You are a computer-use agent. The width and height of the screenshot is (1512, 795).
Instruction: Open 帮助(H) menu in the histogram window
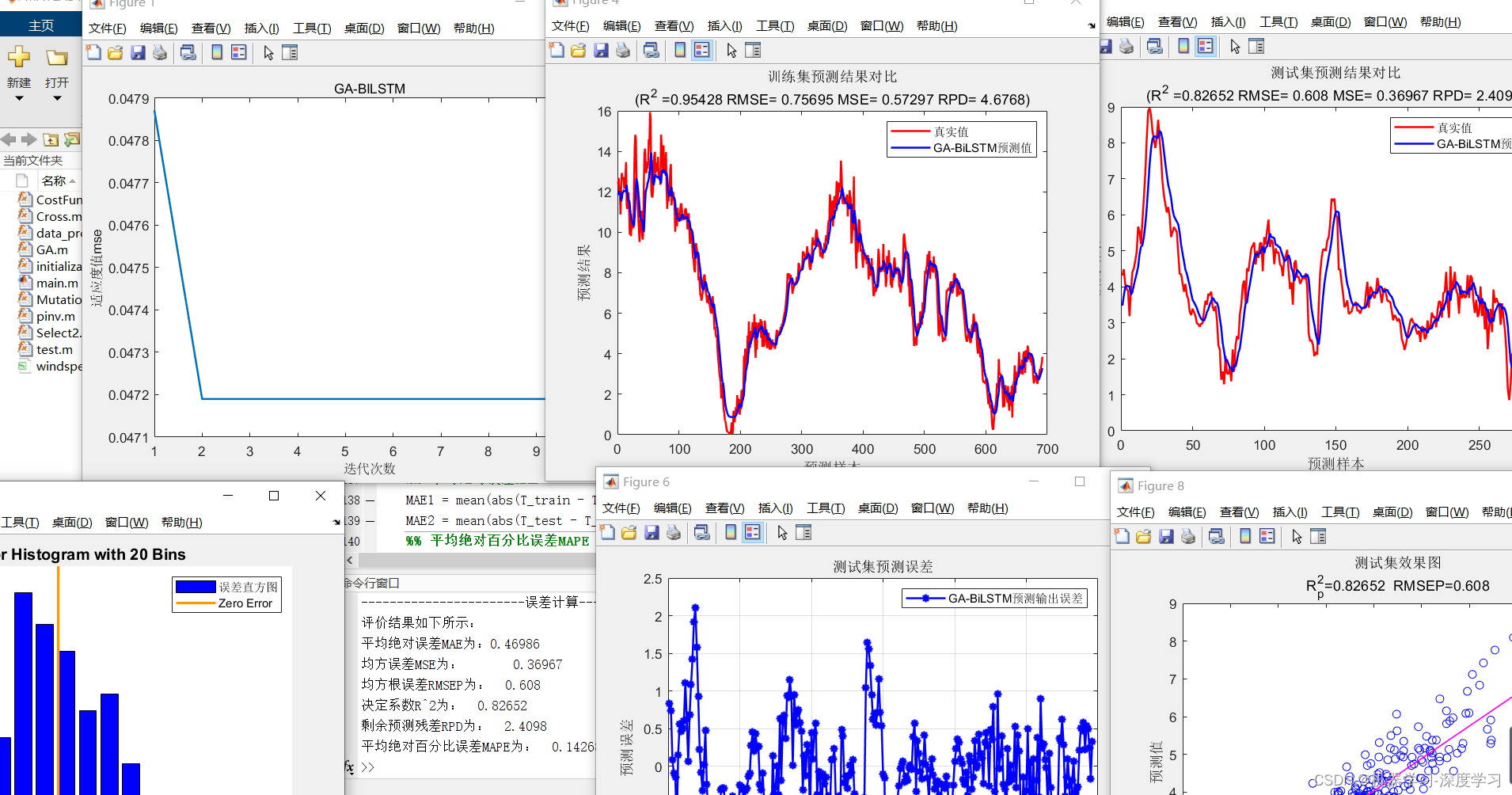pyautogui.click(x=182, y=523)
